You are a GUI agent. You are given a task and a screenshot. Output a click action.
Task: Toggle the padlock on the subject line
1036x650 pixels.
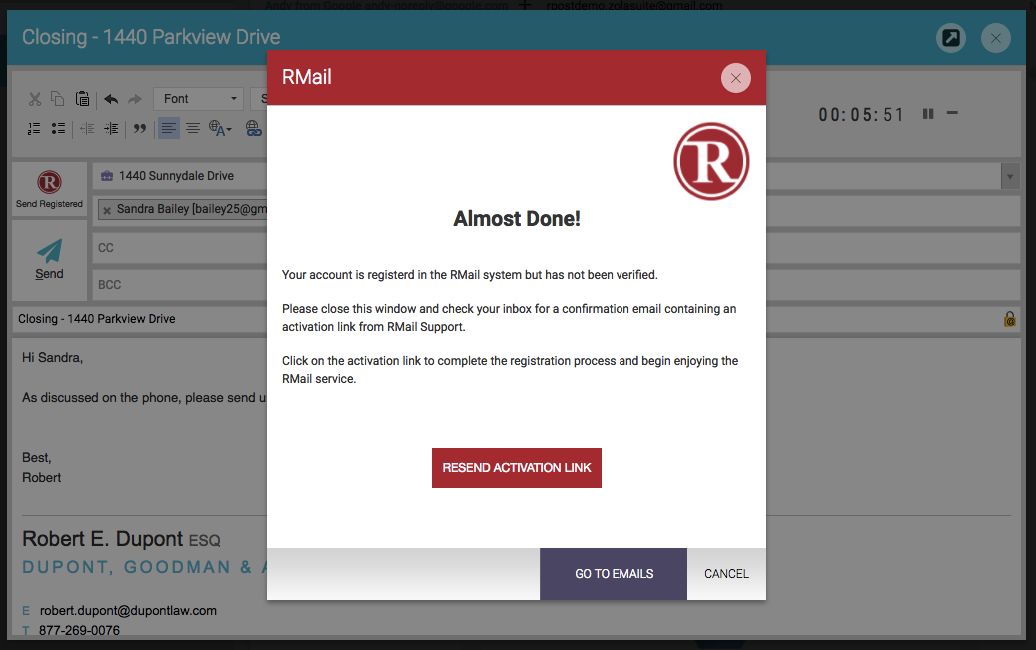coord(1009,319)
